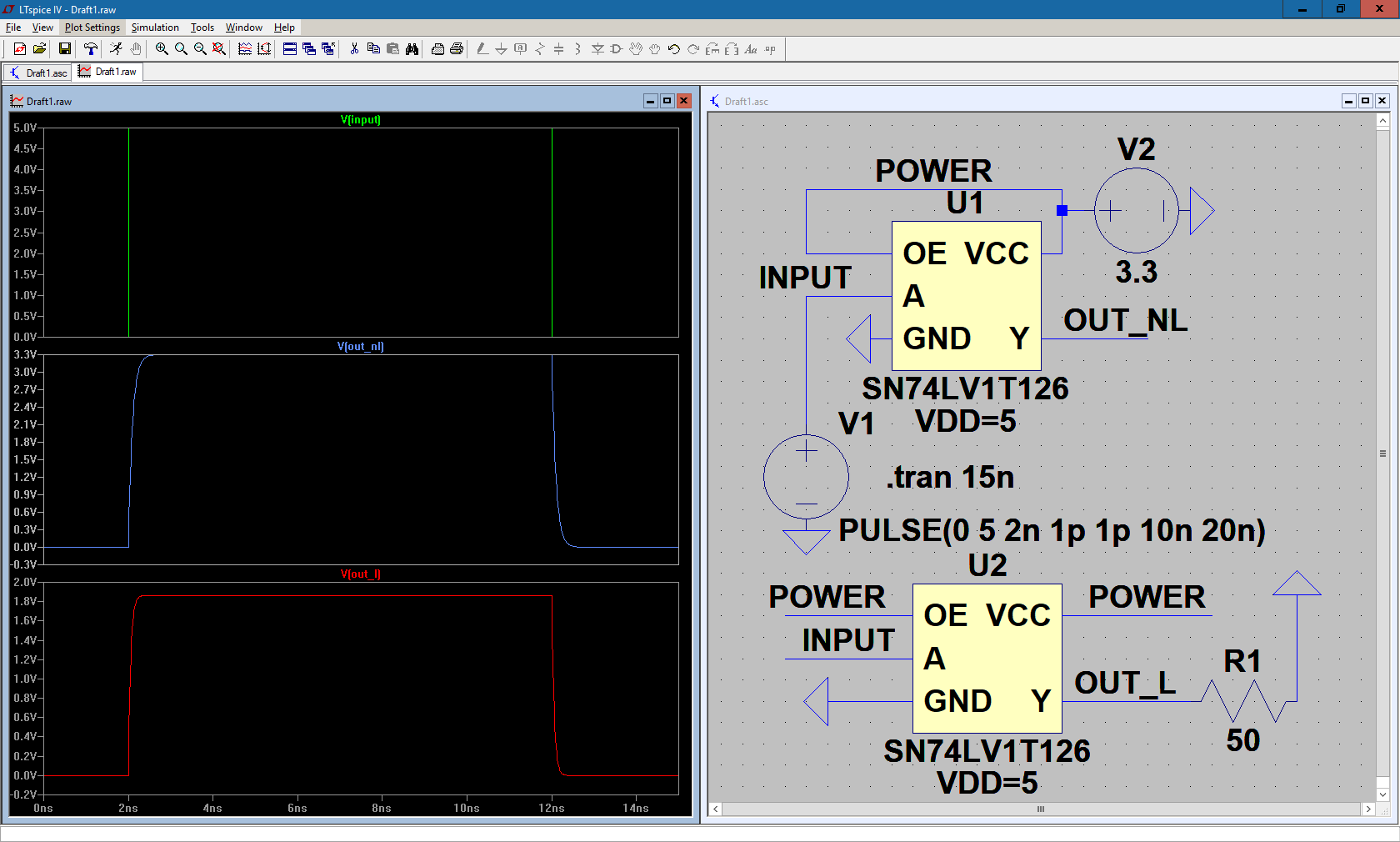Screen dimensions: 1400x842
Task: Click the 5.0V axis label on V(input) plot
Action: pos(24,128)
